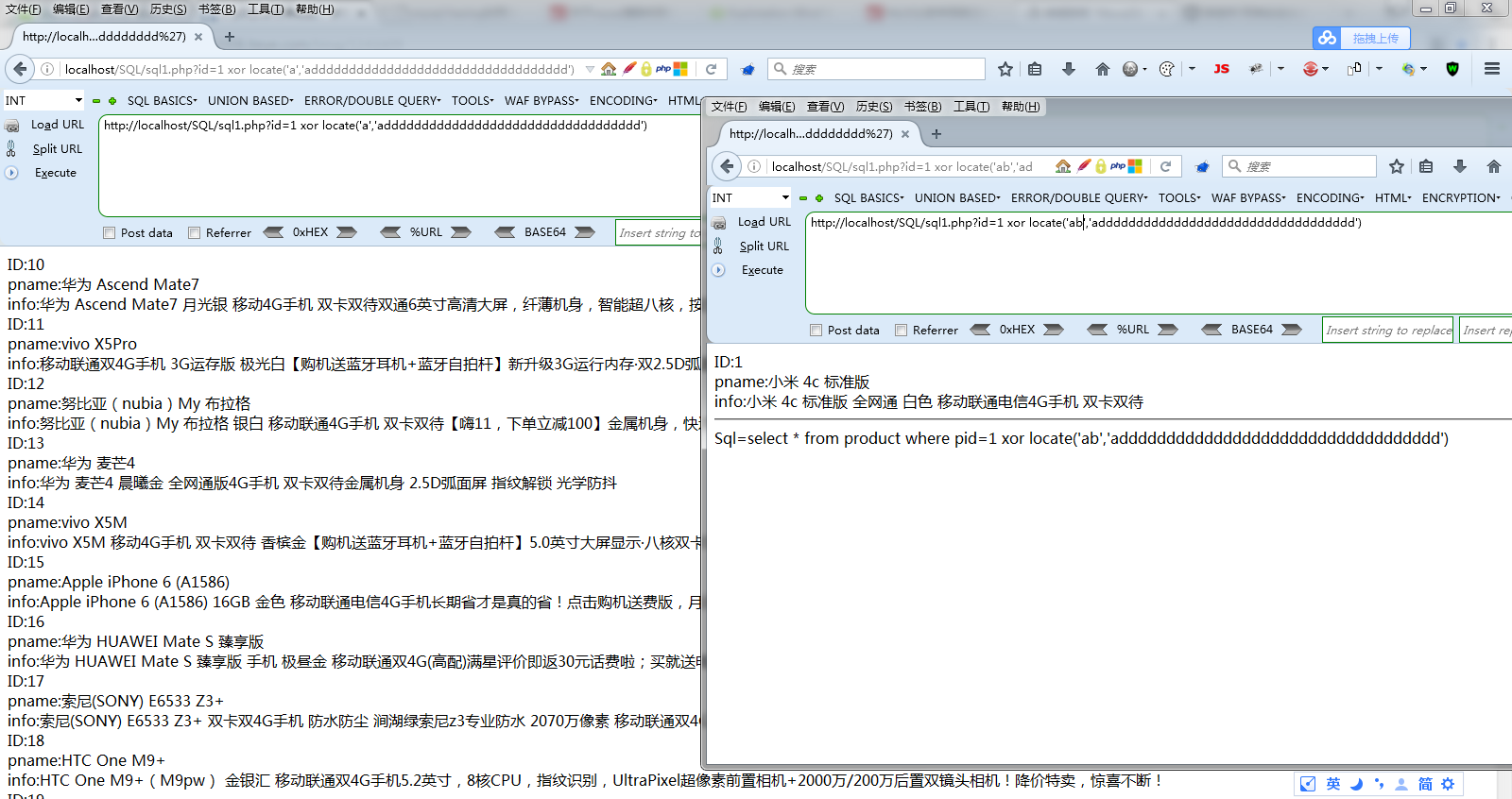Click the padlock icon in the right address bar
The width and height of the screenshot is (1512, 799).
coord(1100,166)
